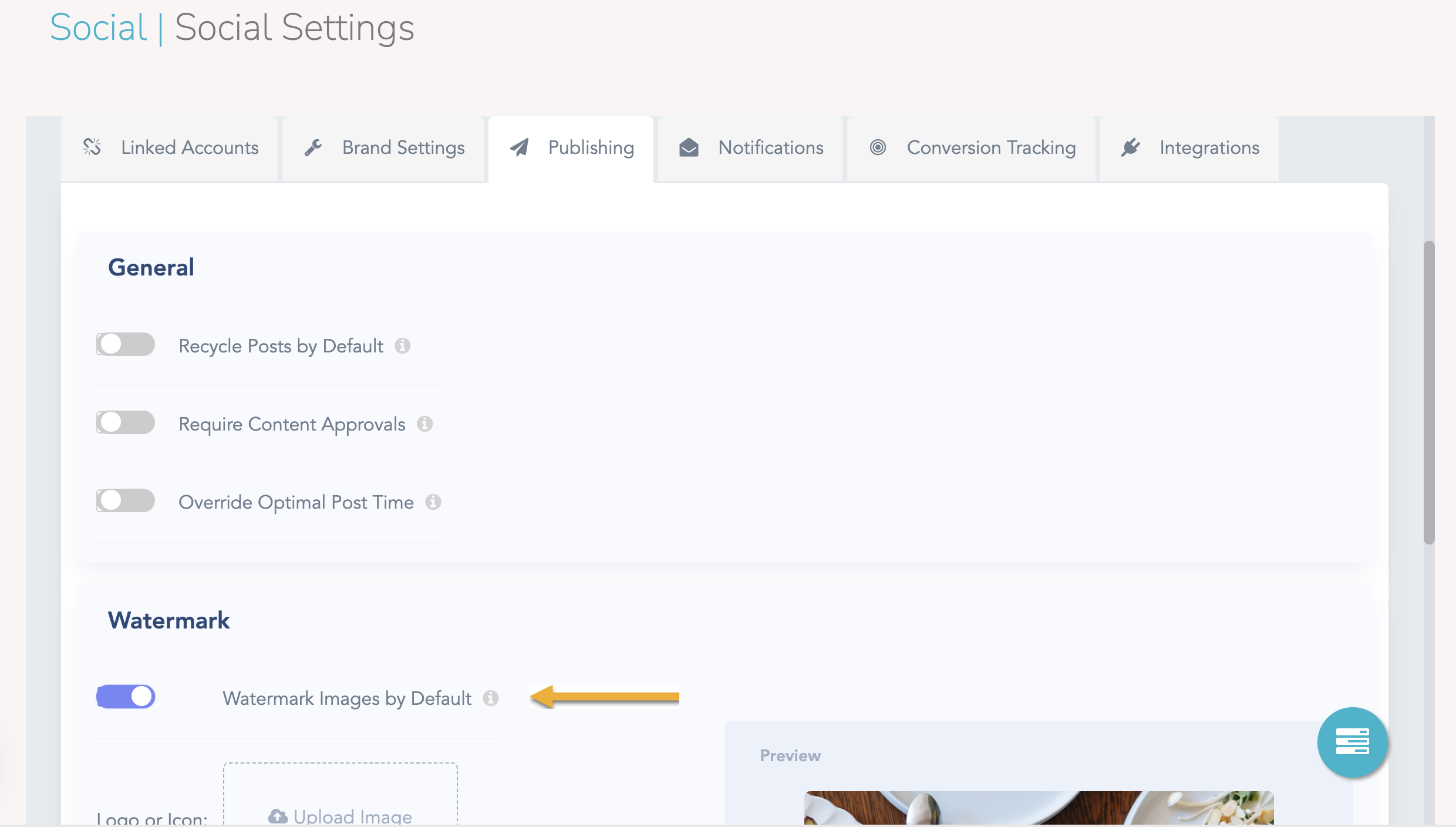Click the Upload Image button
The image size is (1456, 827).
(x=341, y=815)
